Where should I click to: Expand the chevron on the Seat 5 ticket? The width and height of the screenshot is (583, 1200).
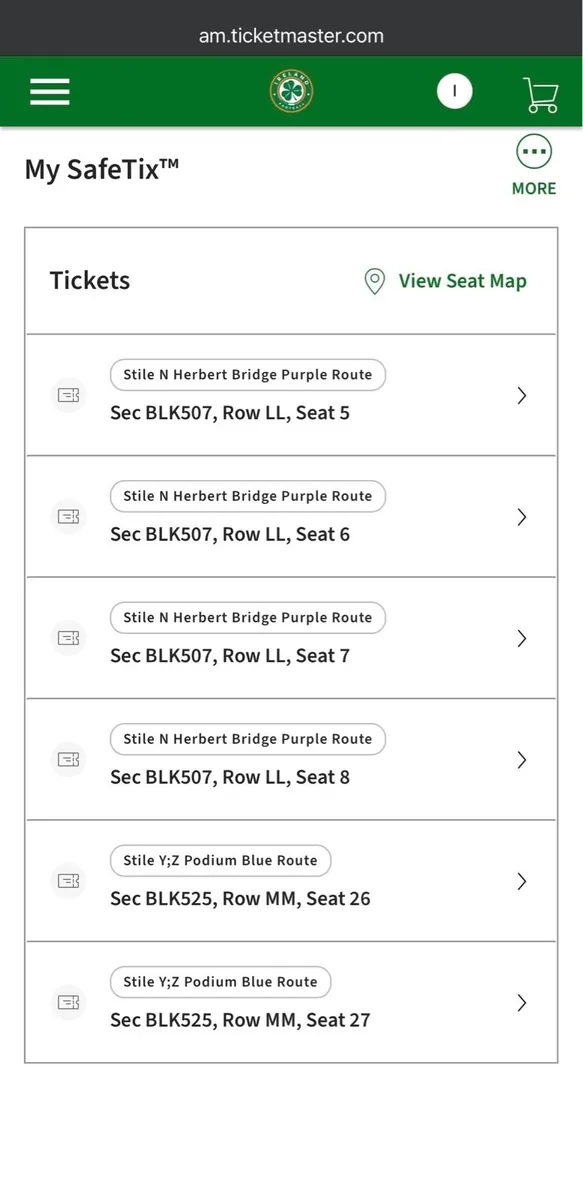click(521, 395)
